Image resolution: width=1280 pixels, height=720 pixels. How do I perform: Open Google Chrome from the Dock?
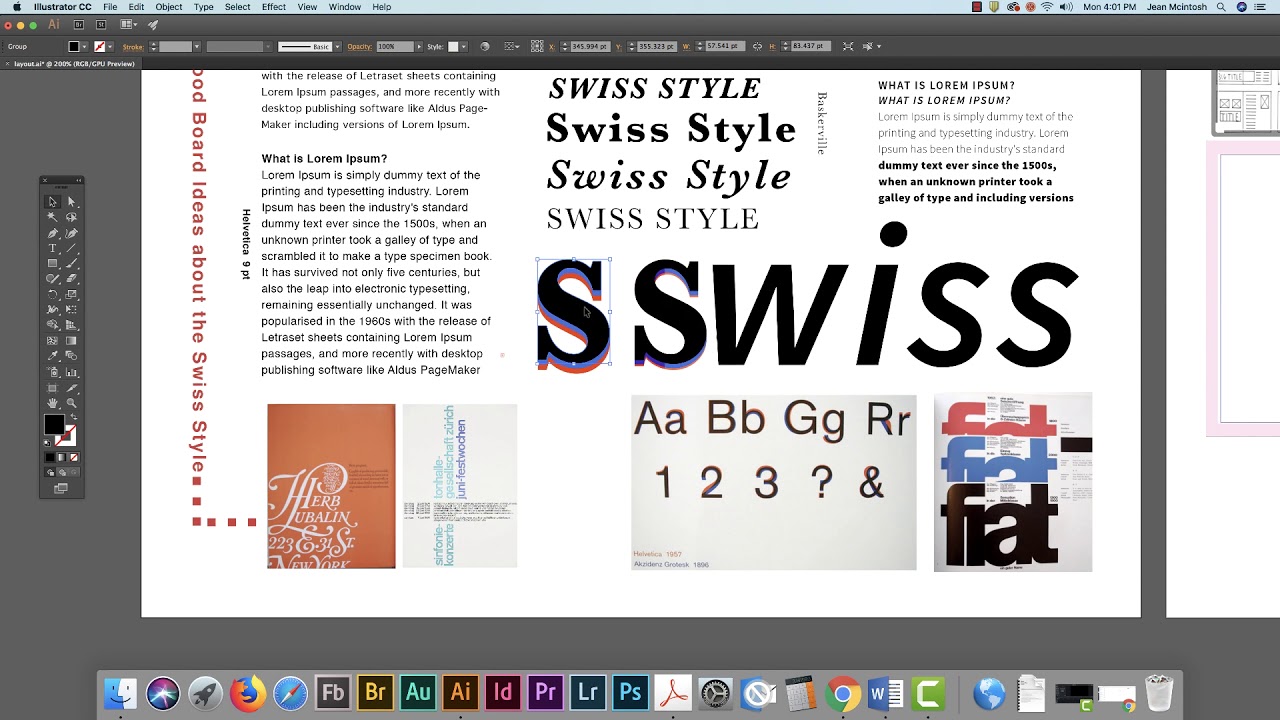tap(843, 692)
